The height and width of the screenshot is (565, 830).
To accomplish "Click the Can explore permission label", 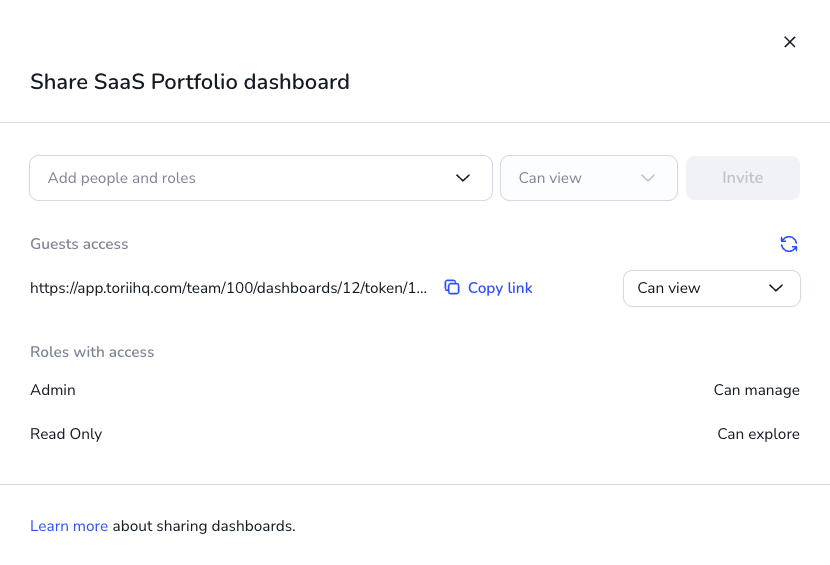I will click(x=758, y=434).
